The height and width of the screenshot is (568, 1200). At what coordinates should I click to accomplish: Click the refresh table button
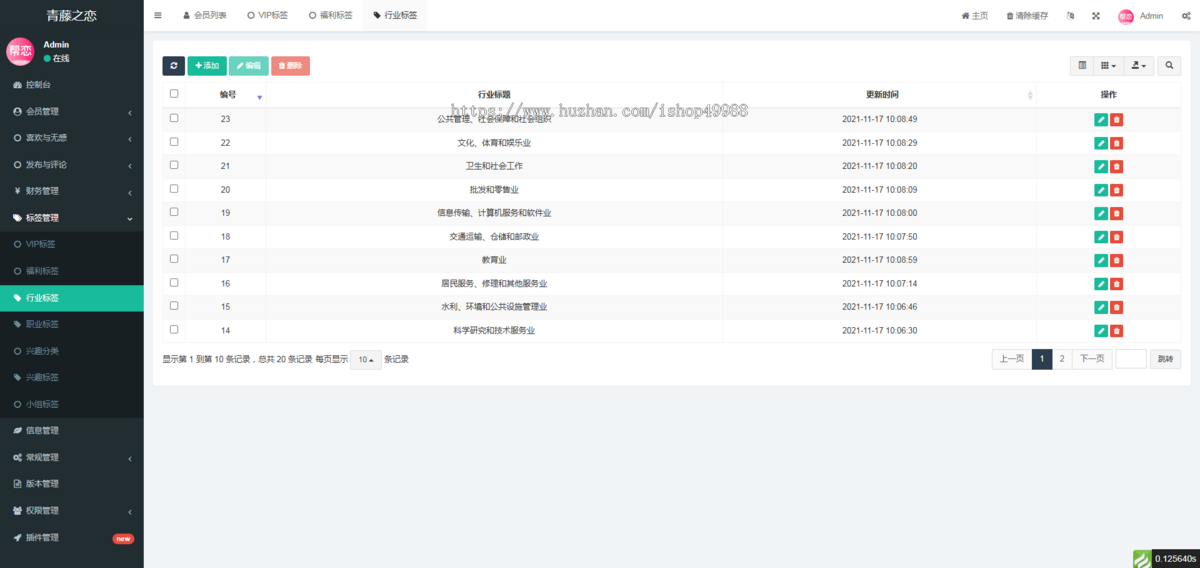click(x=174, y=66)
